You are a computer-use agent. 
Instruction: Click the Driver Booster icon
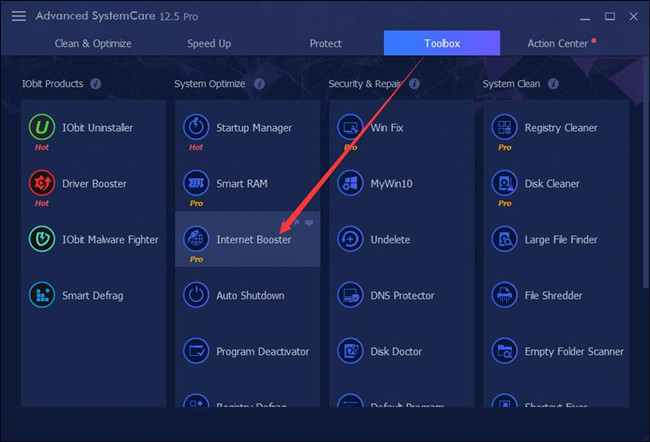(x=42, y=183)
